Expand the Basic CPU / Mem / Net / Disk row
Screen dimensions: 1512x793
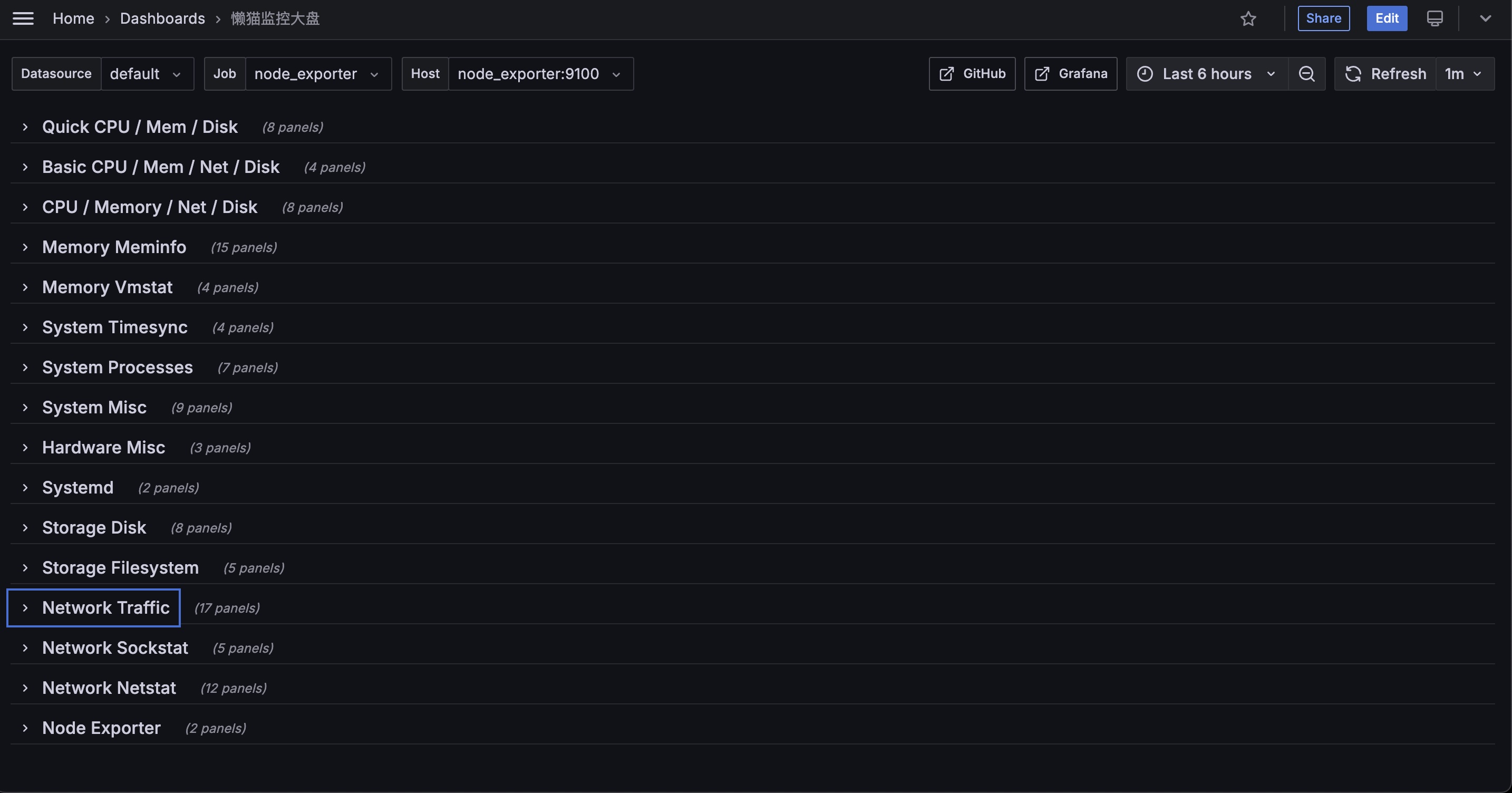[160, 167]
